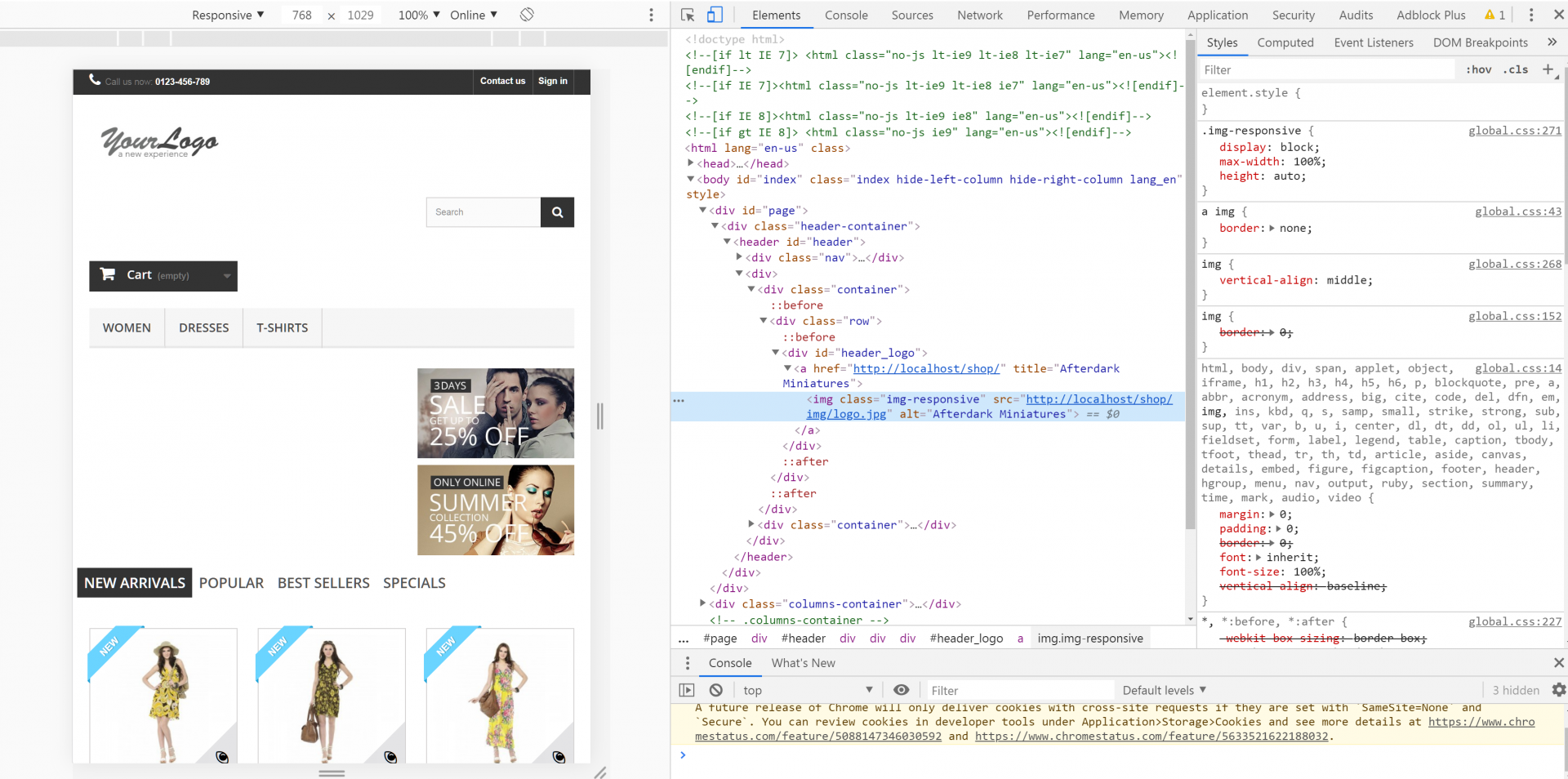Screen dimensions: 1568x779
Task: Select the POPULAR products tab
Action: click(x=231, y=583)
